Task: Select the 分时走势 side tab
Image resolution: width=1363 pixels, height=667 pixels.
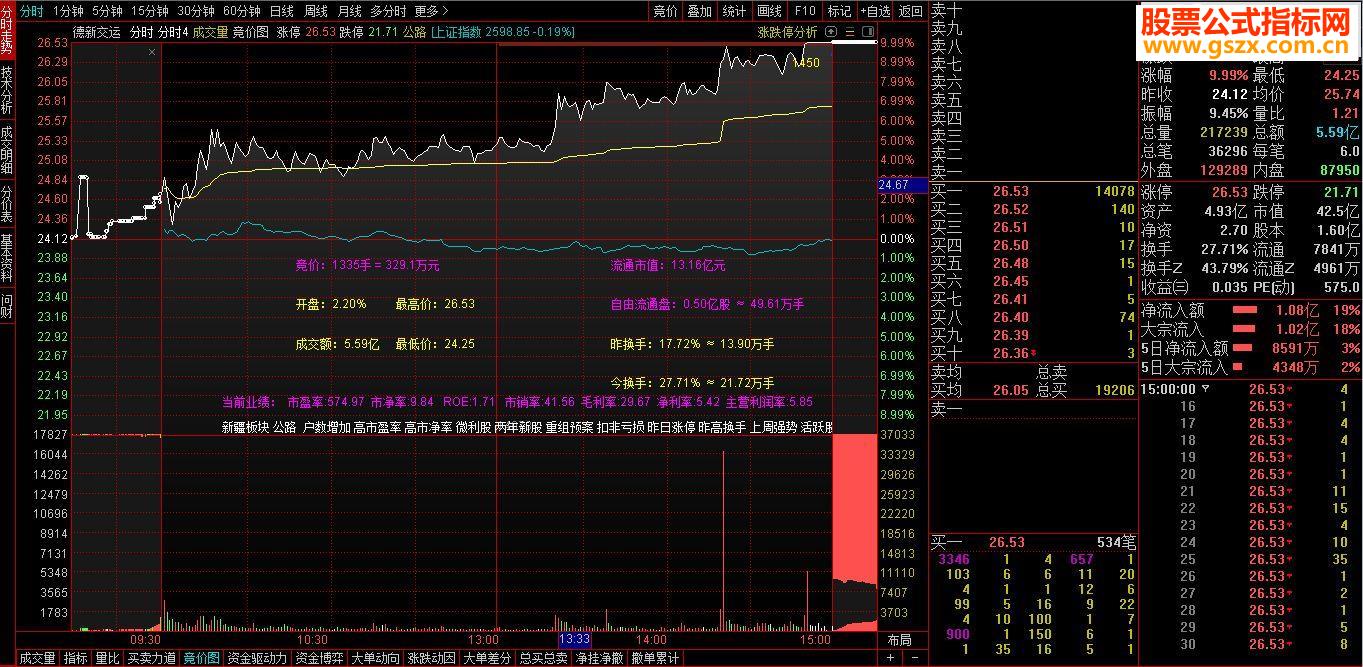Action: [x=7, y=29]
